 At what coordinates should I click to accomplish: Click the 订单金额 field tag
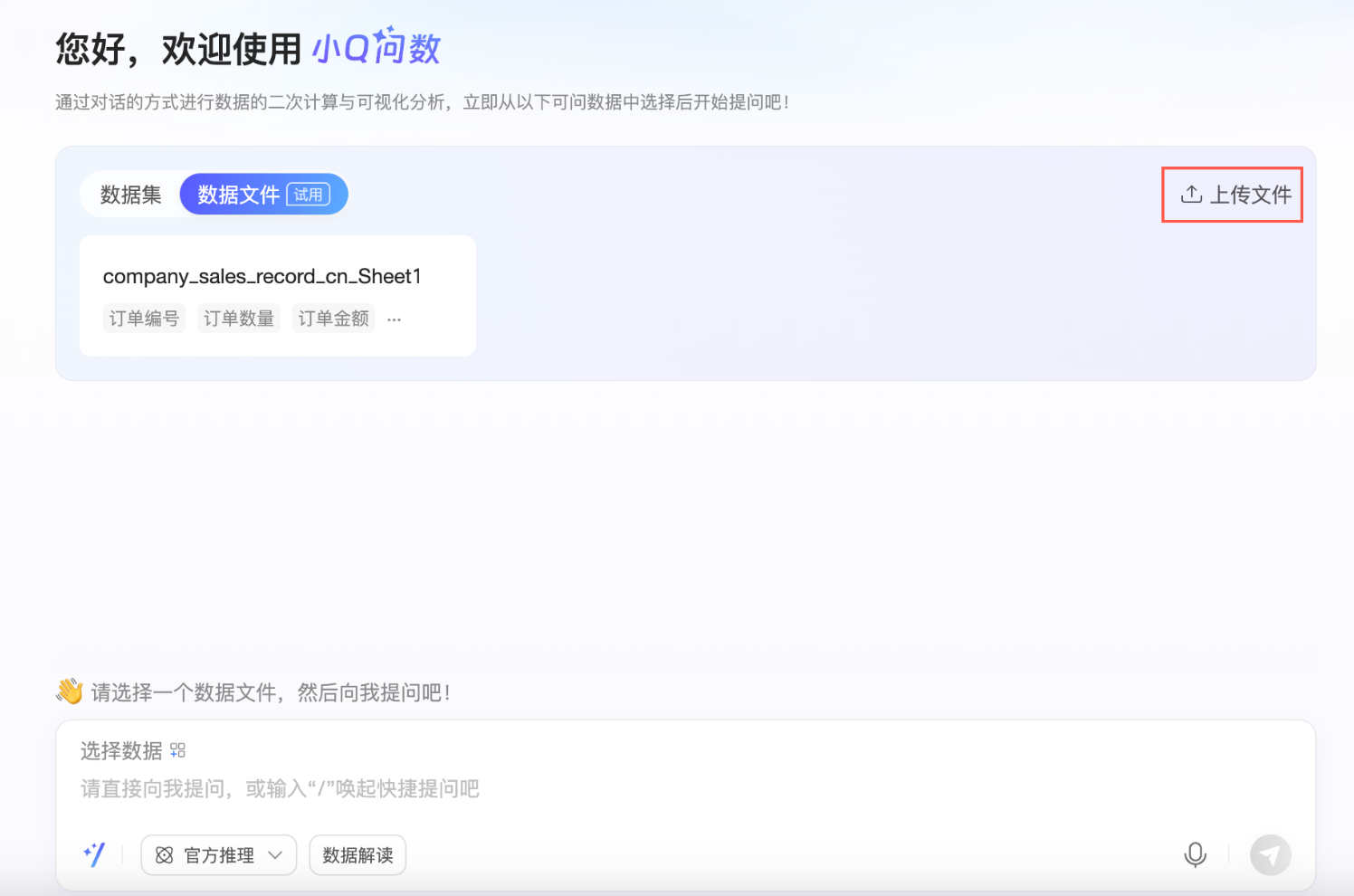(x=333, y=319)
